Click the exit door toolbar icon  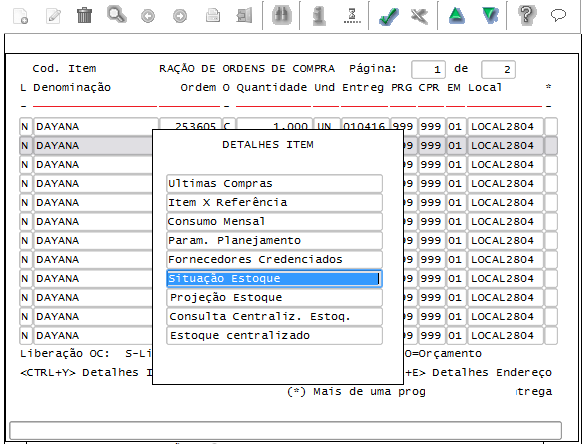[x=244, y=16]
